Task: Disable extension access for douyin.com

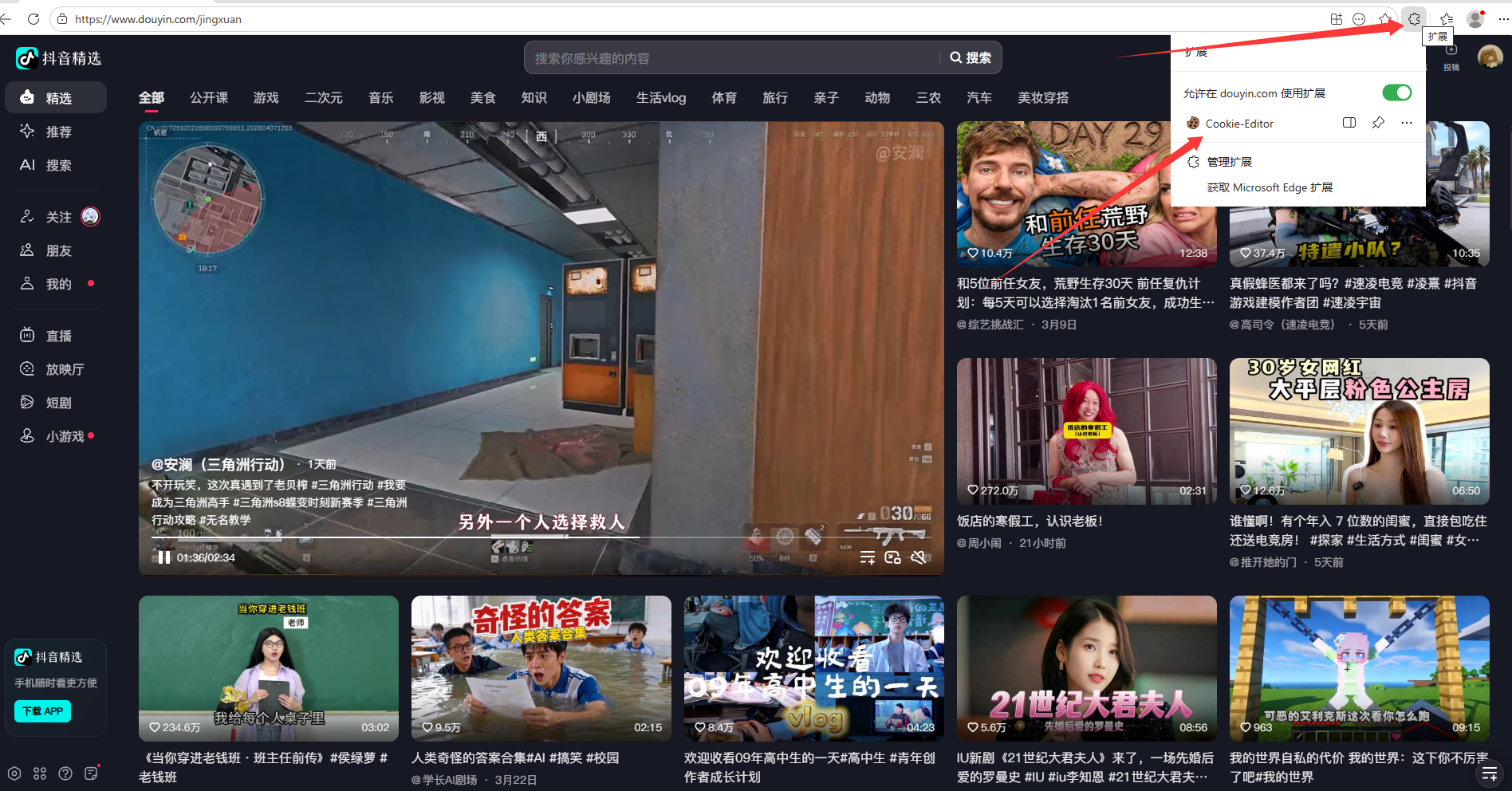Action: [1396, 92]
